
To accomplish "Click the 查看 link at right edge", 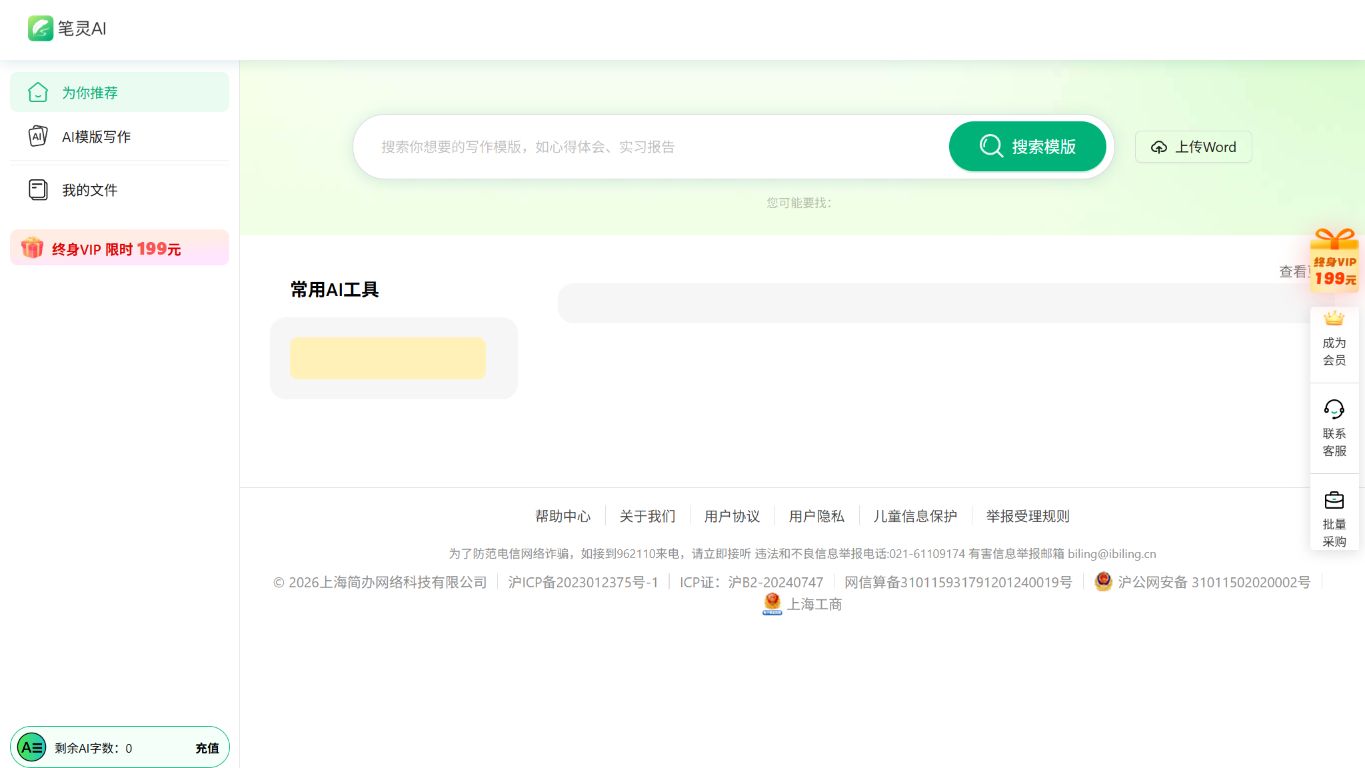I will 1294,271.
